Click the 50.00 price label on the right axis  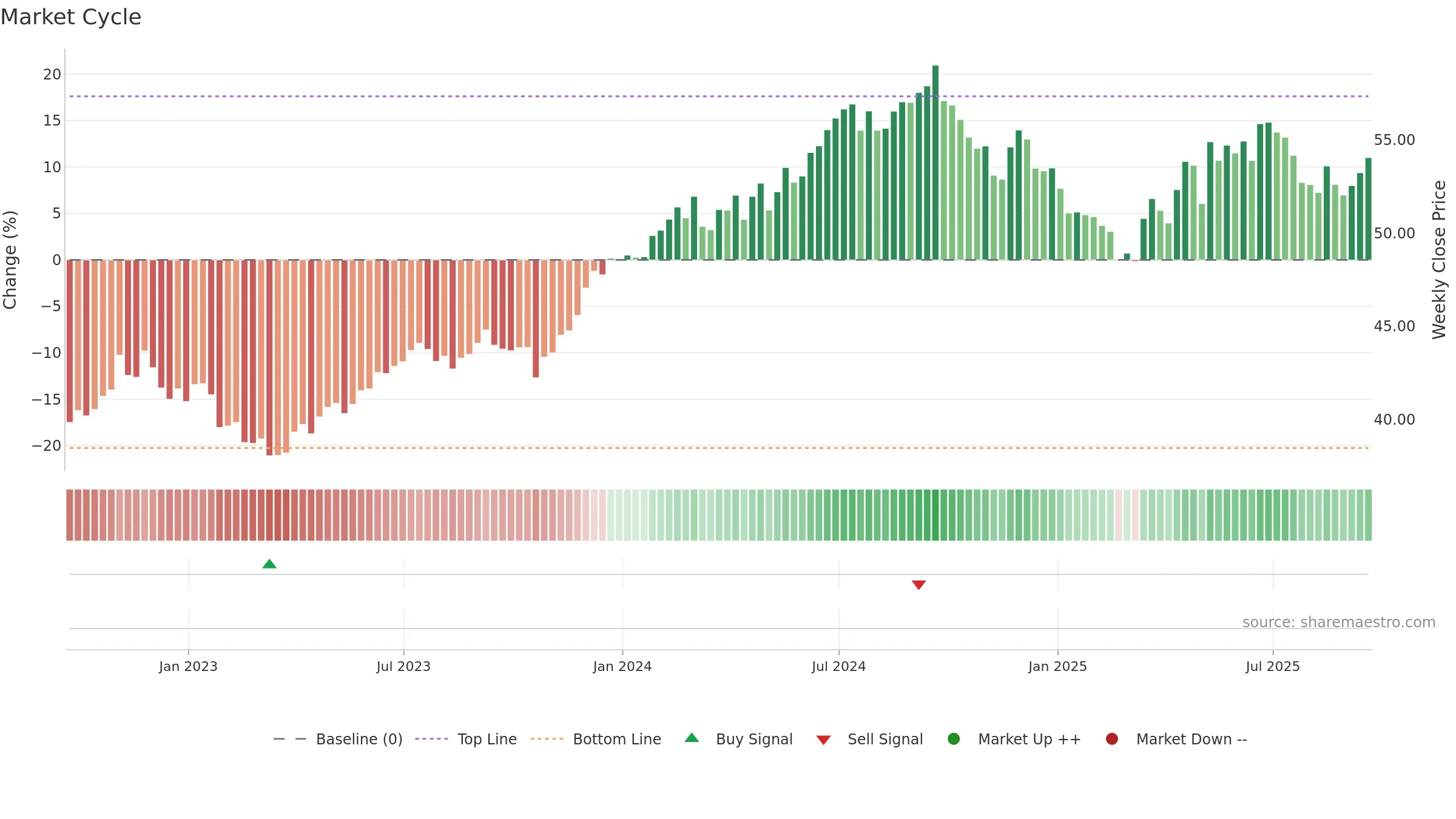(1394, 234)
